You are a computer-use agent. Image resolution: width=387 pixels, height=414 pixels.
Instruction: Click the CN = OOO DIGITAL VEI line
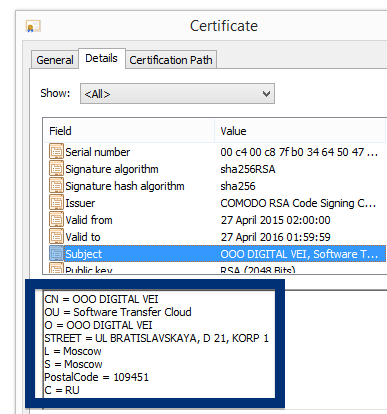click(101, 299)
